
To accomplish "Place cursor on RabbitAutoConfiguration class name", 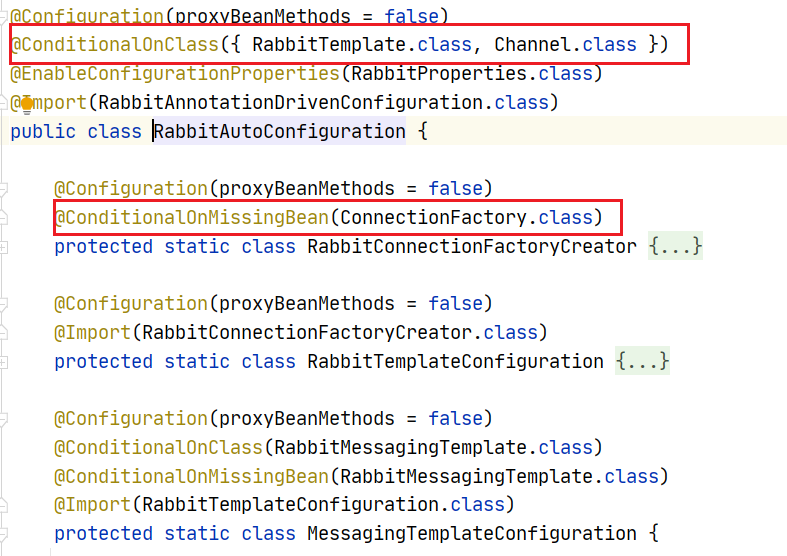I will click(279, 131).
